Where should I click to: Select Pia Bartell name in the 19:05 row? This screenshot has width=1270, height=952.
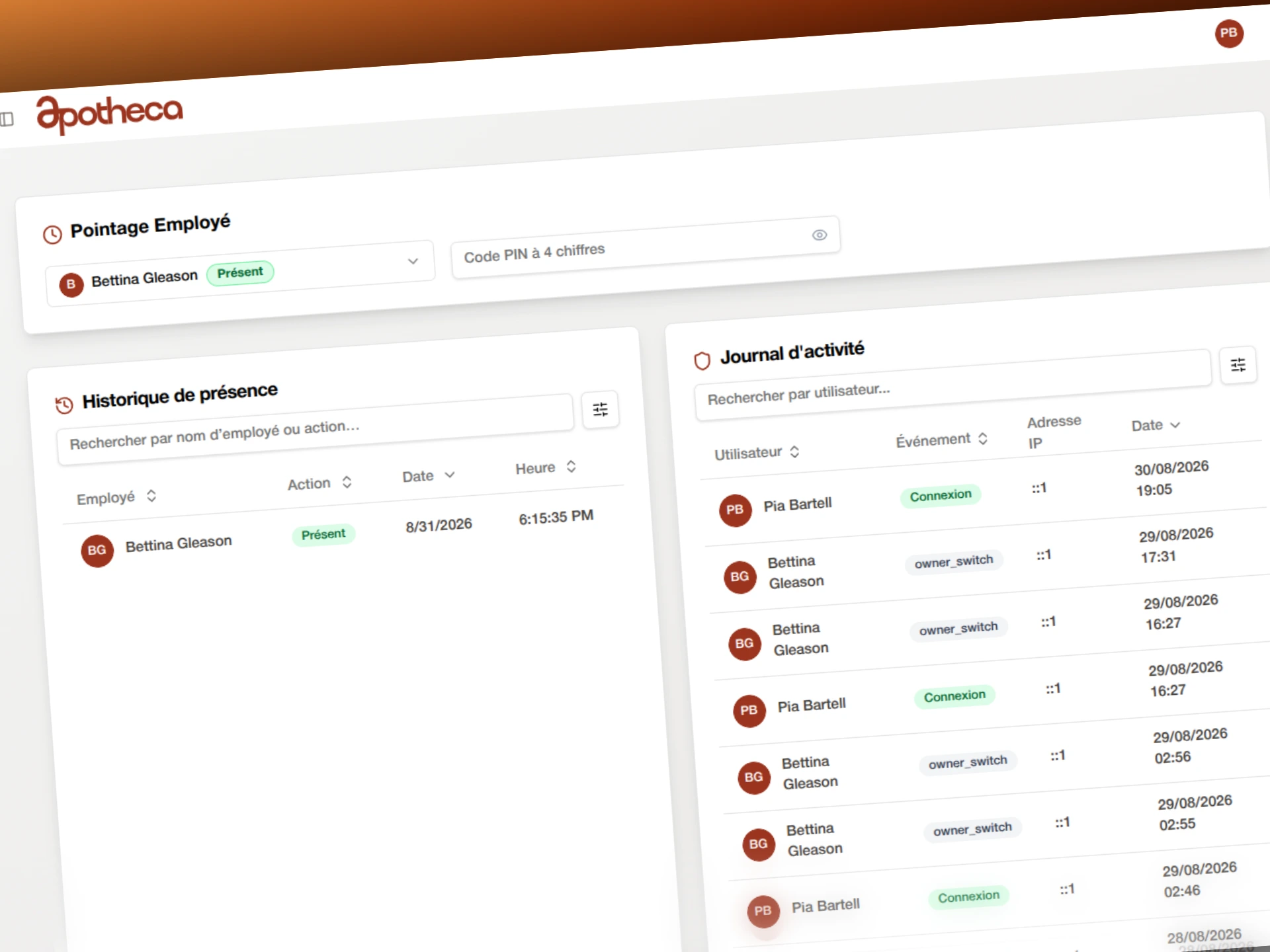[798, 505]
